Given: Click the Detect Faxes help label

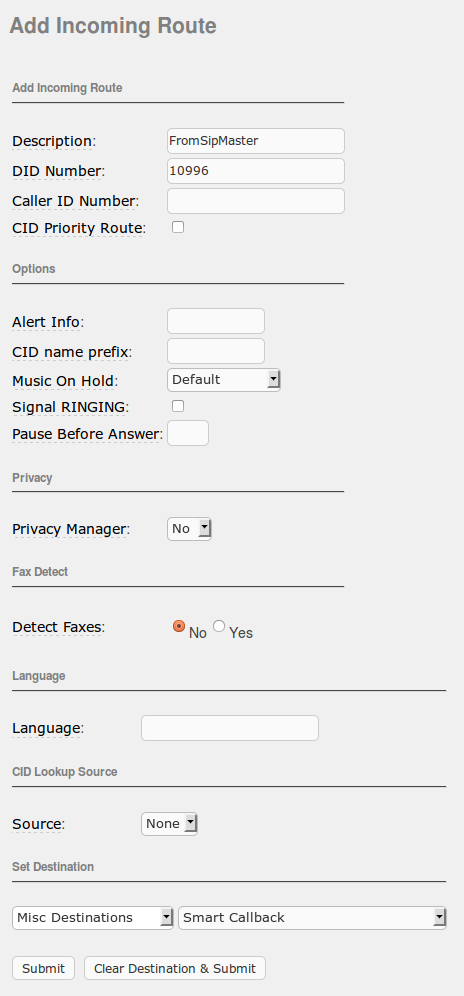Looking at the screenshot, I should pyautogui.click(x=57, y=627).
